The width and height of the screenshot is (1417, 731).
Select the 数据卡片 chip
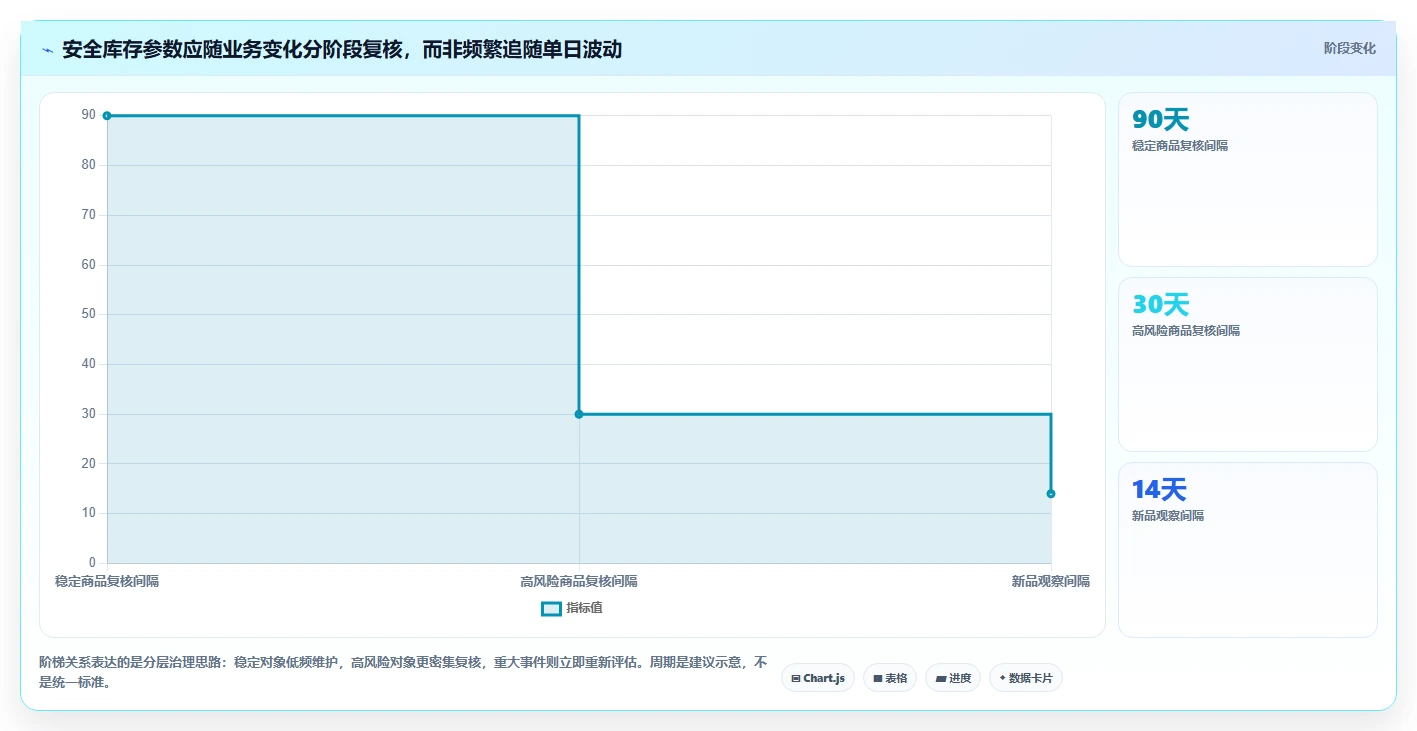click(x=1026, y=678)
